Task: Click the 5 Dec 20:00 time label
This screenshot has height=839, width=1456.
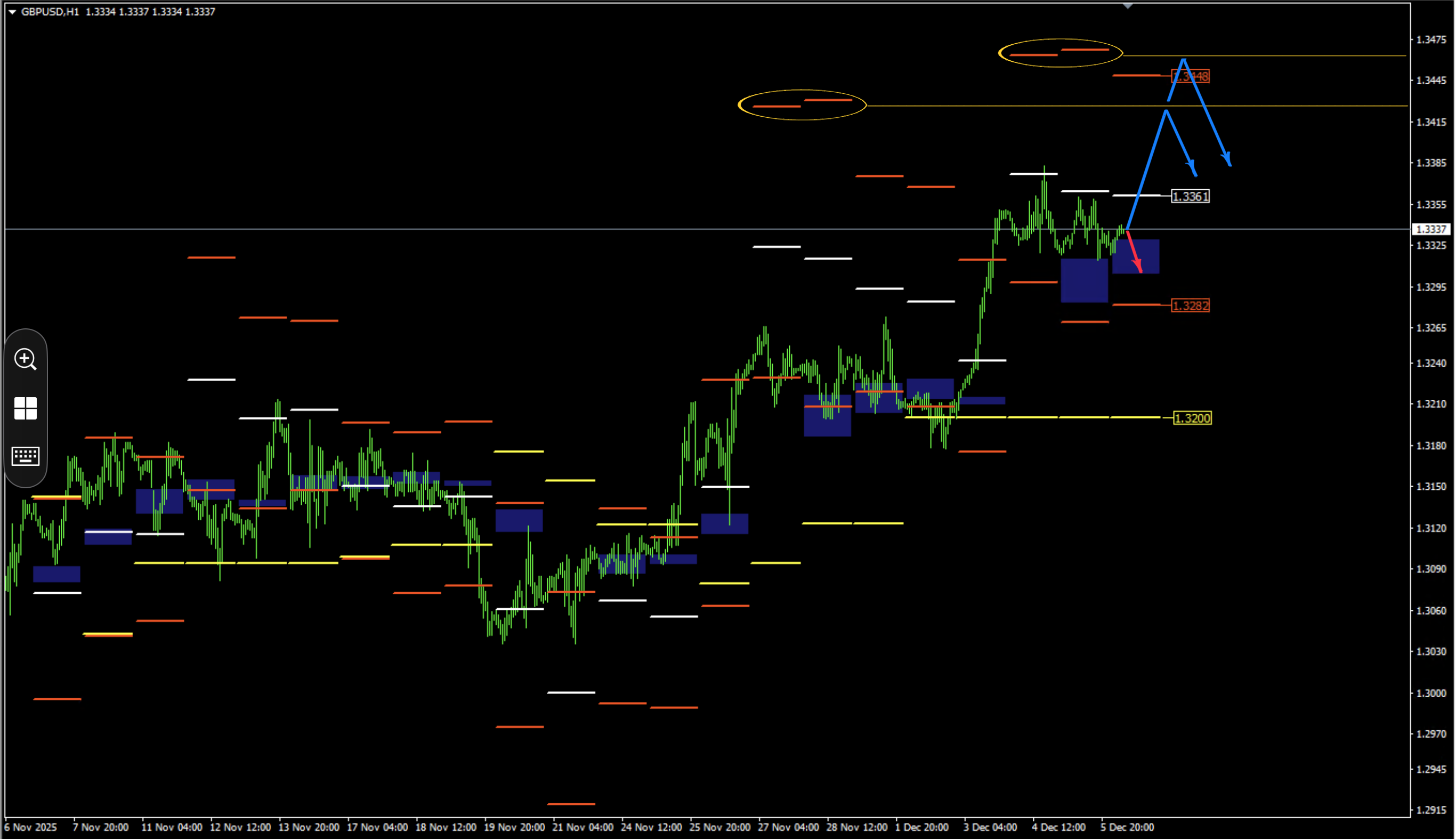Action: pos(1127,827)
